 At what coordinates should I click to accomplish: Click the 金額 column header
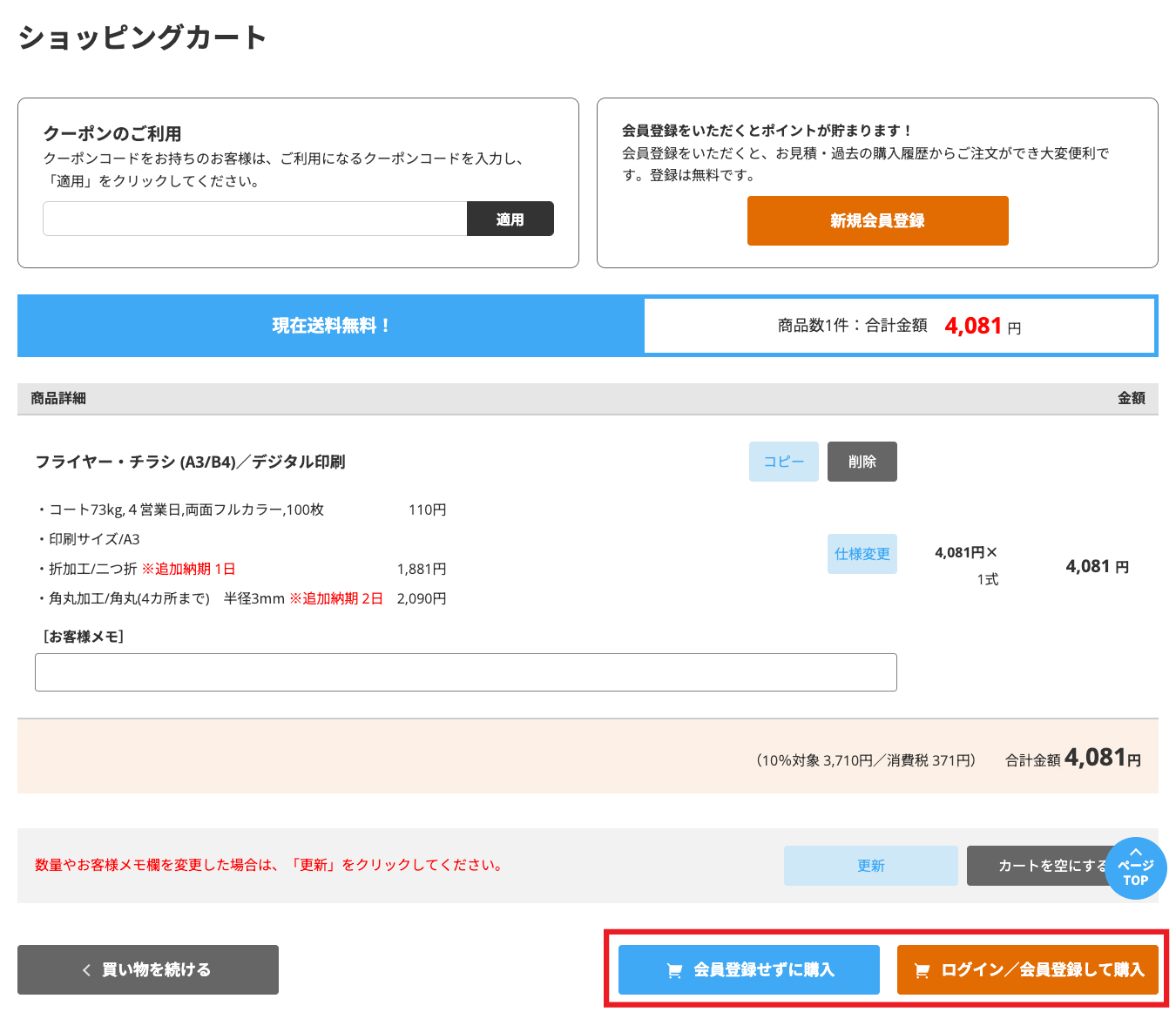1132,398
